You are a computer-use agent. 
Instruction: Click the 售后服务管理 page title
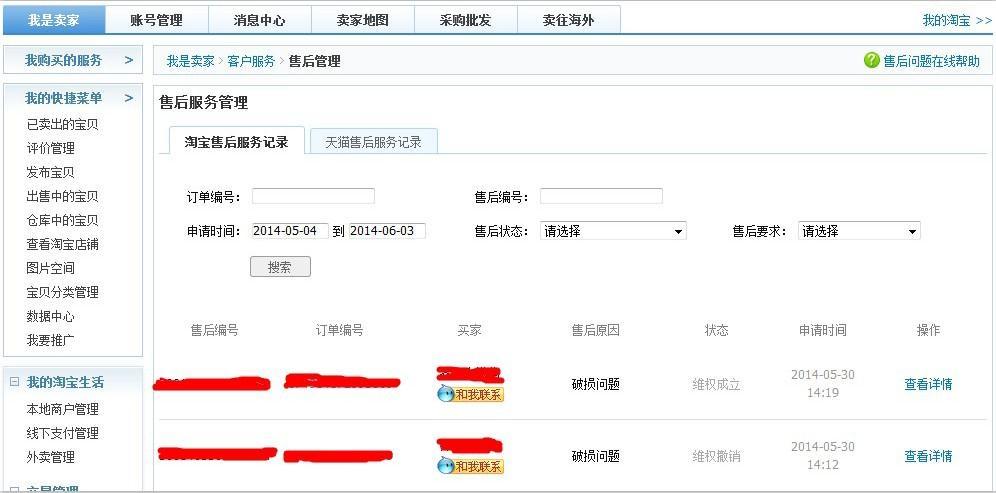coord(203,102)
